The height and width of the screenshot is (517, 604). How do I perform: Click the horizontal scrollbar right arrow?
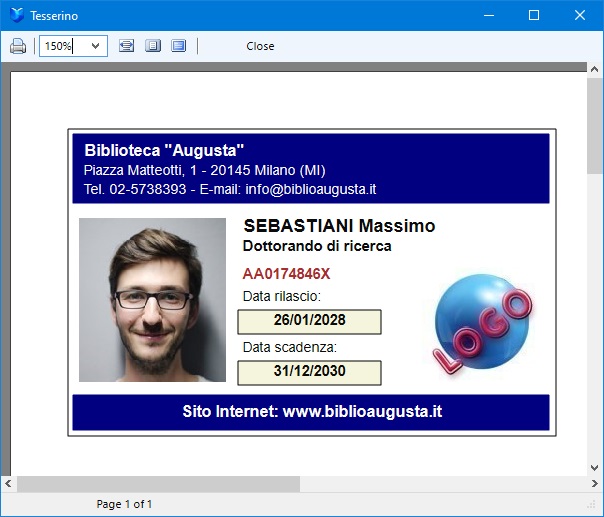tap(594, 483)
